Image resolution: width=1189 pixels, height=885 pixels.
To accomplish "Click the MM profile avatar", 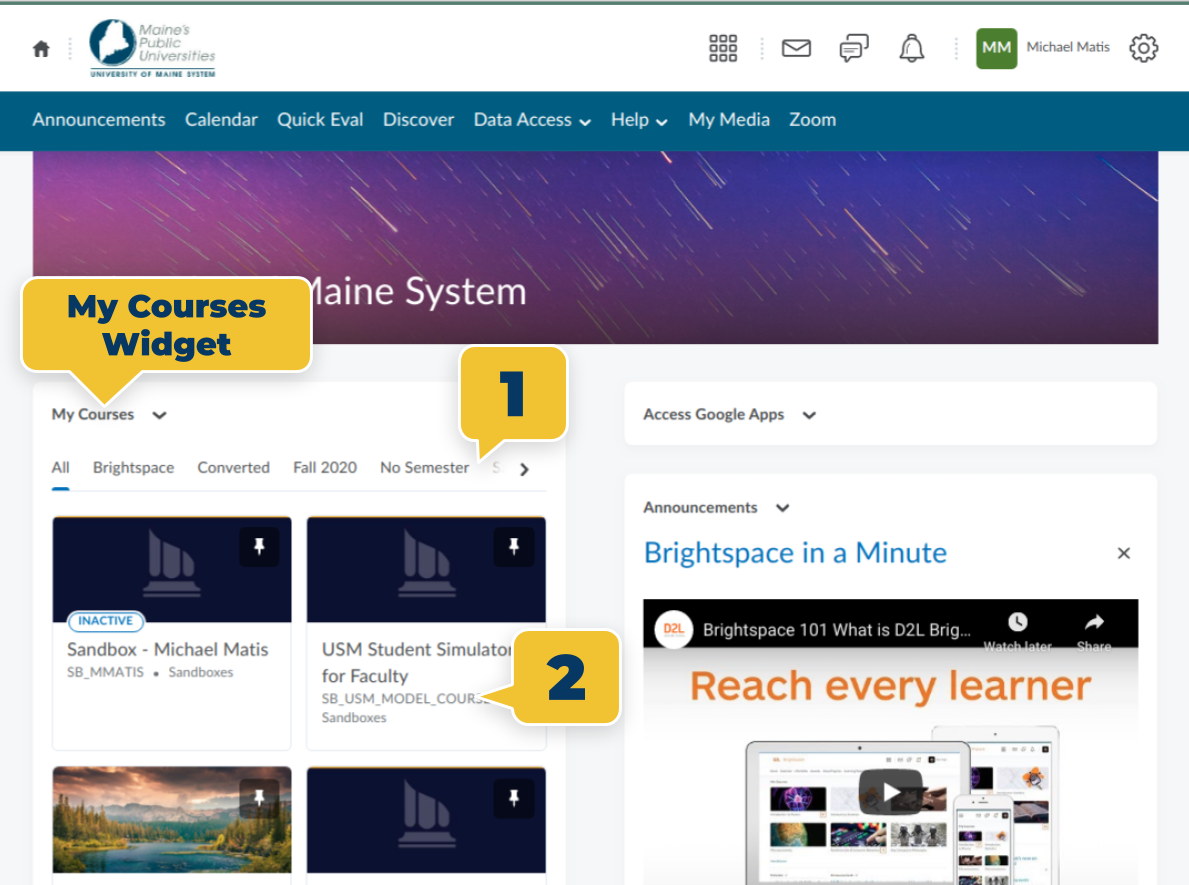I will pos(996,48).
